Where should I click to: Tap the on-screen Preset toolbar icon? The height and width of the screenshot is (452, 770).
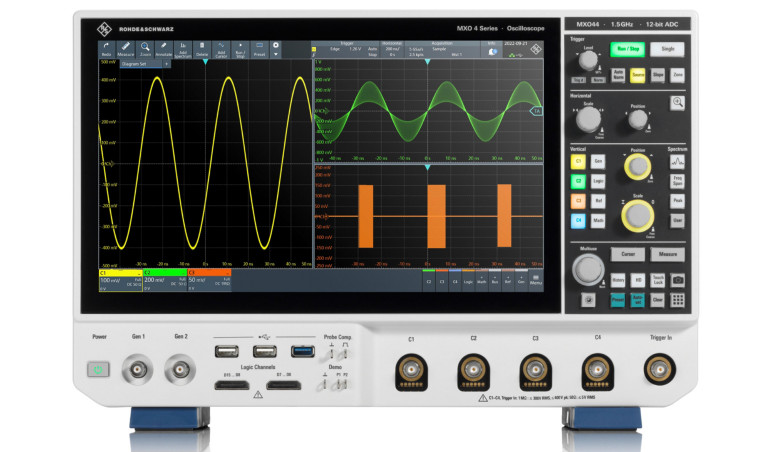click(259, 50)
